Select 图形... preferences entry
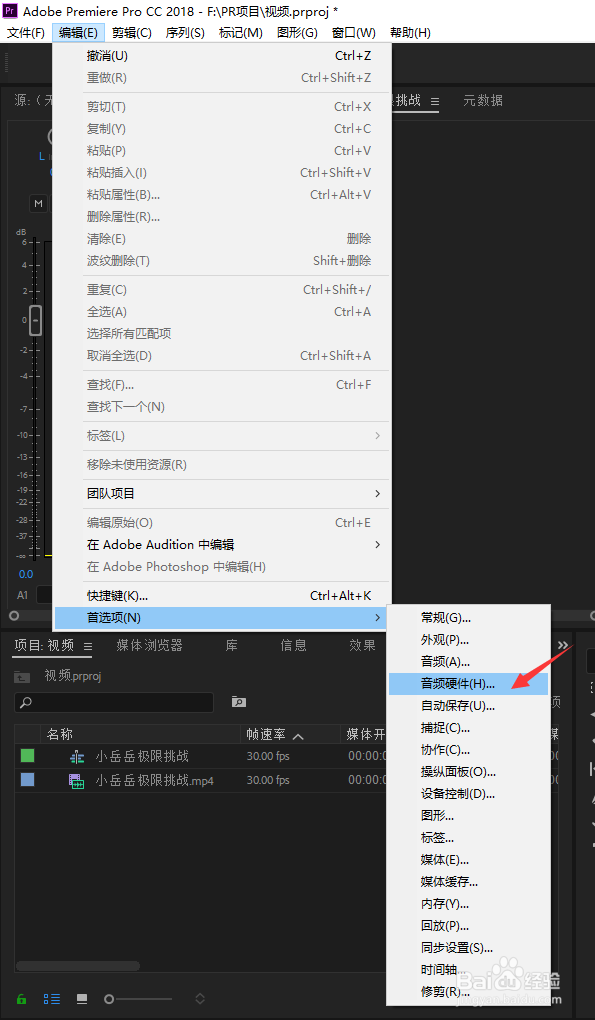The width and height of the screenshot is (595, 1020). click(x=468, y=816)
